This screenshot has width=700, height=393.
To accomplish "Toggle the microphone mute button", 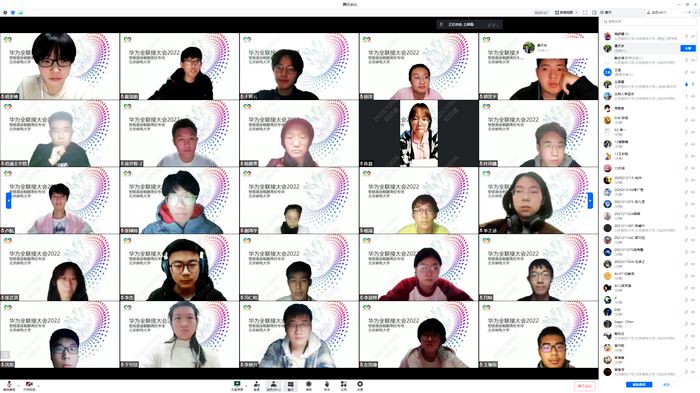I will (9, 385).
